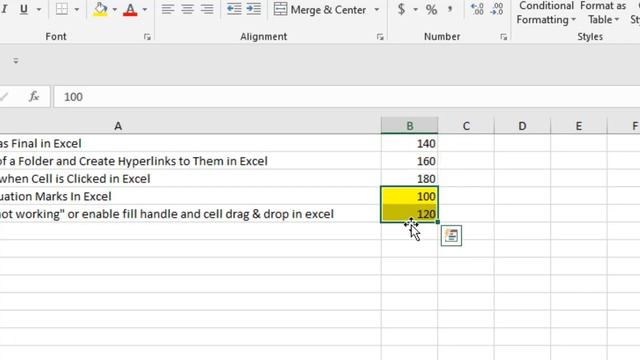640x360 pixels.
Task: Increase decimal places
Action: pos(477,9)
